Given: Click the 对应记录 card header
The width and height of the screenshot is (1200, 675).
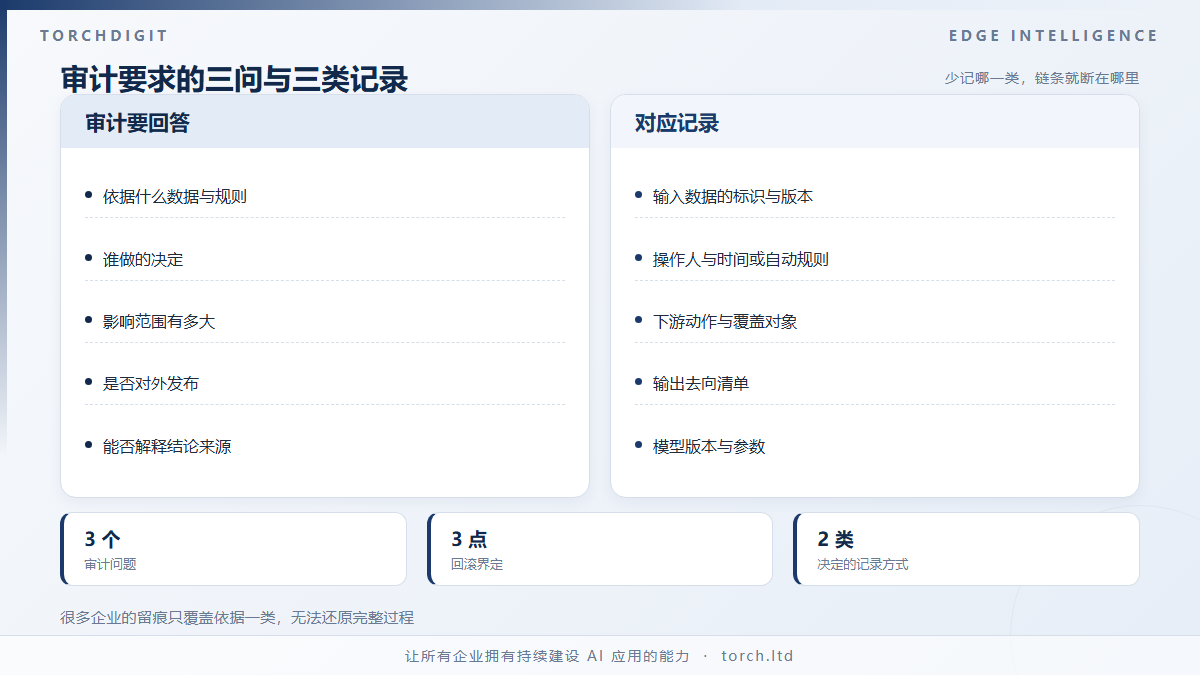Looking at the screenshot, I should (875, 122).
